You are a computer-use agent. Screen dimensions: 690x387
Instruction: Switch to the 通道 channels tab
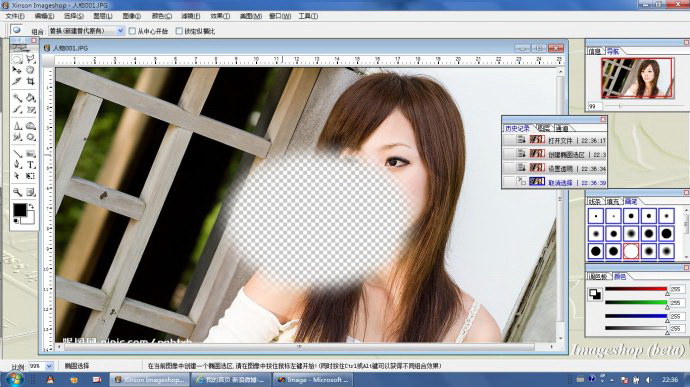click(562, 129)
